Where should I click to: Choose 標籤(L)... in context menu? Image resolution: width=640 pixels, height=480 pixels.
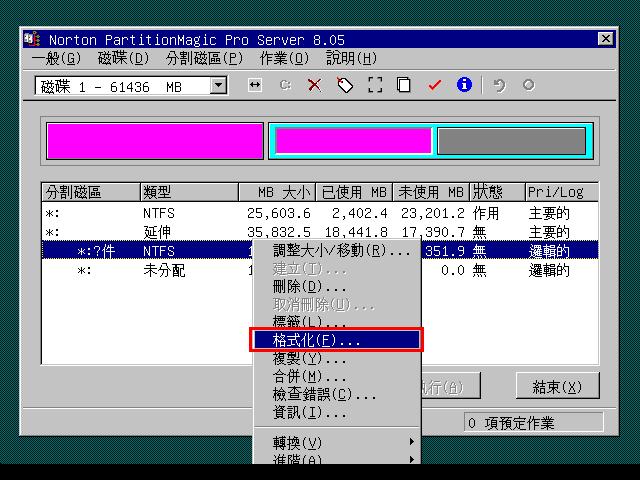click(337, 322)
